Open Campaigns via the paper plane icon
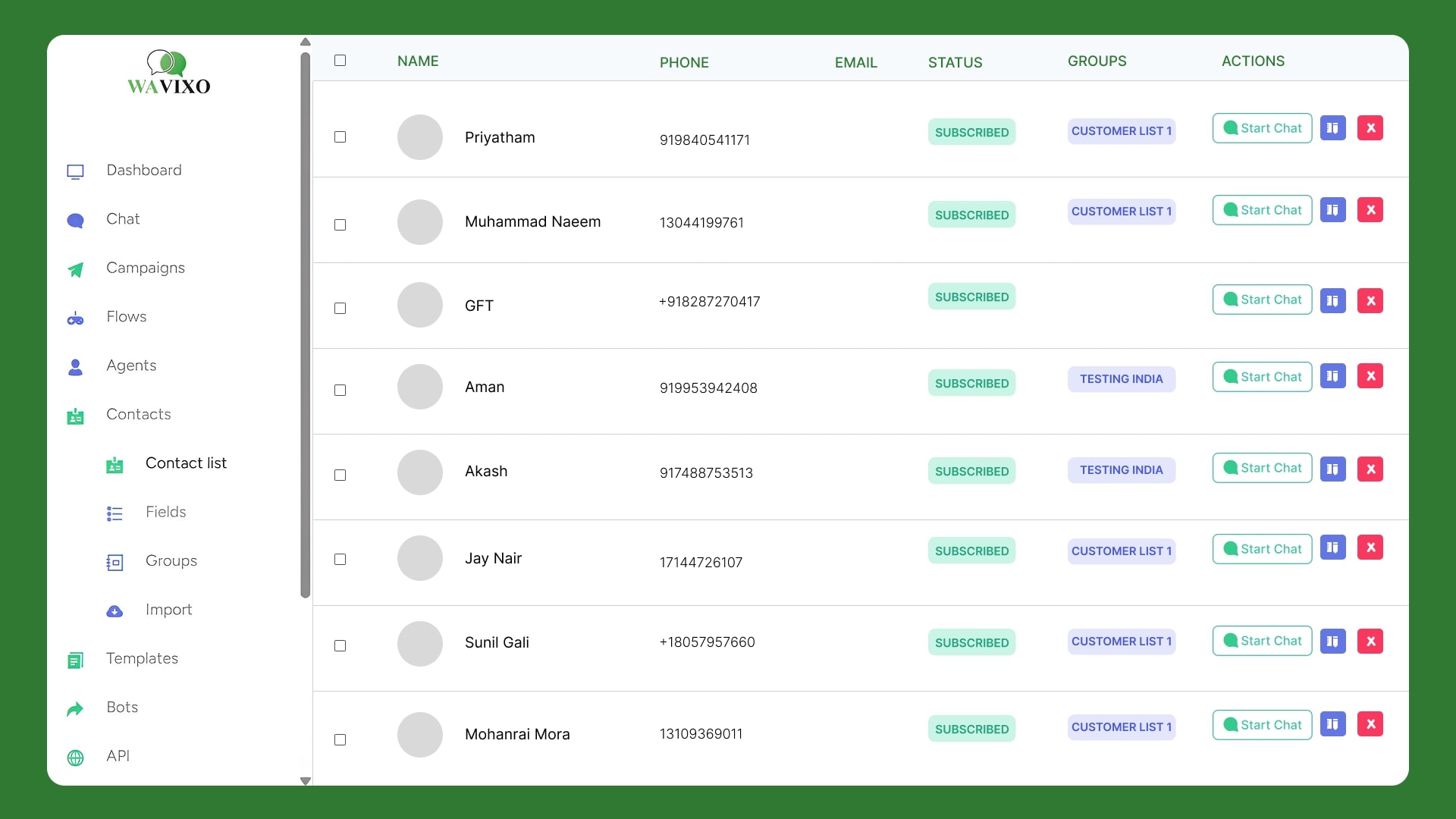 coord(75,269)
